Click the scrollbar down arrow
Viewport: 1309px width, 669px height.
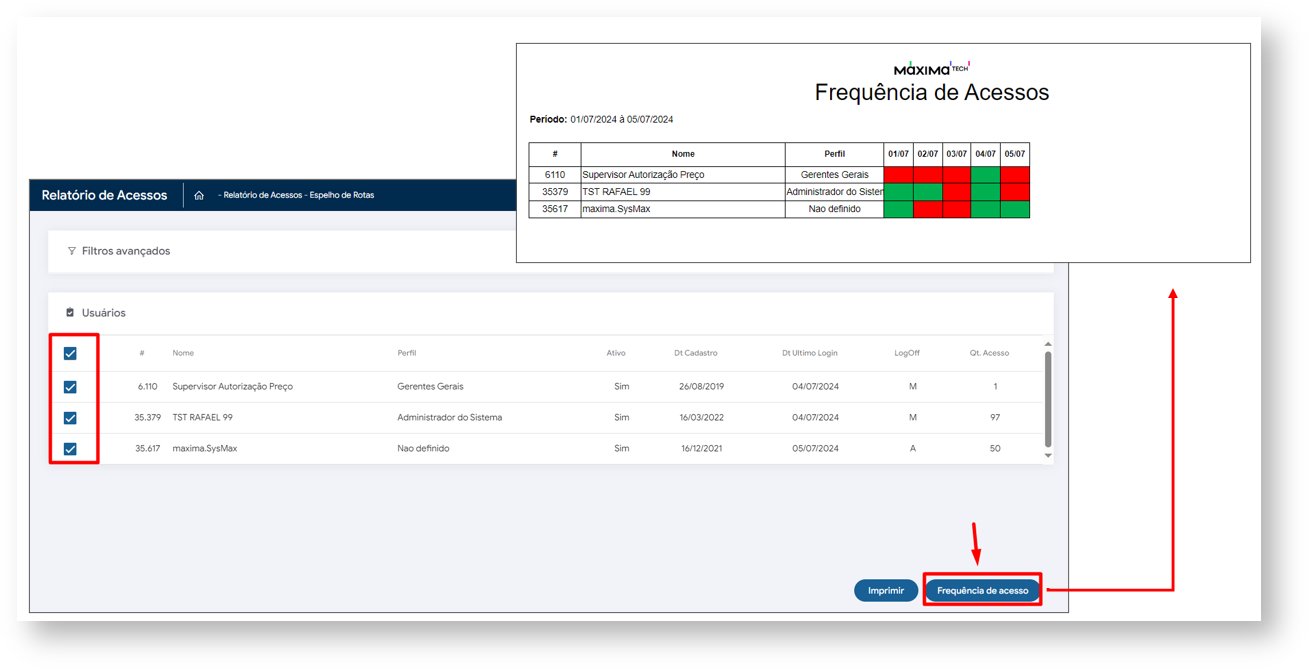tap(1048, 456)
